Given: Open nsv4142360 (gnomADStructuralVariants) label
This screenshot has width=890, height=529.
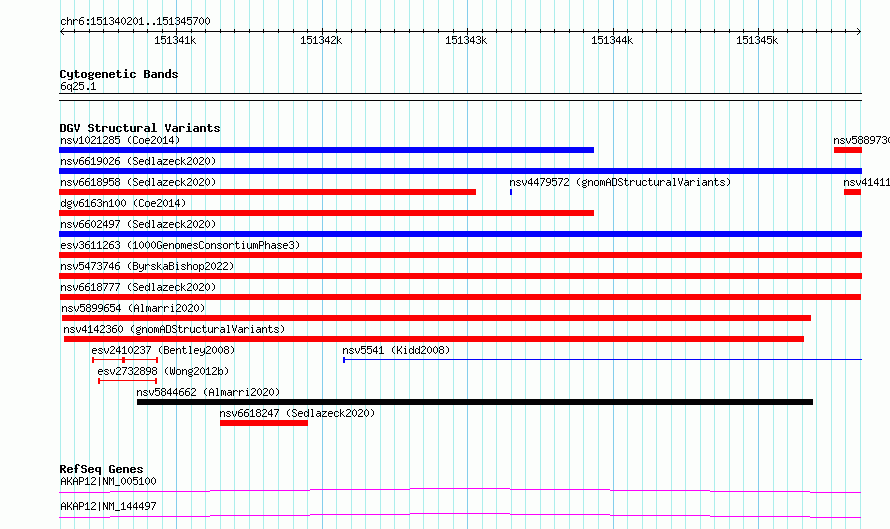Looking at the screenshot, I should coord(174,329).
